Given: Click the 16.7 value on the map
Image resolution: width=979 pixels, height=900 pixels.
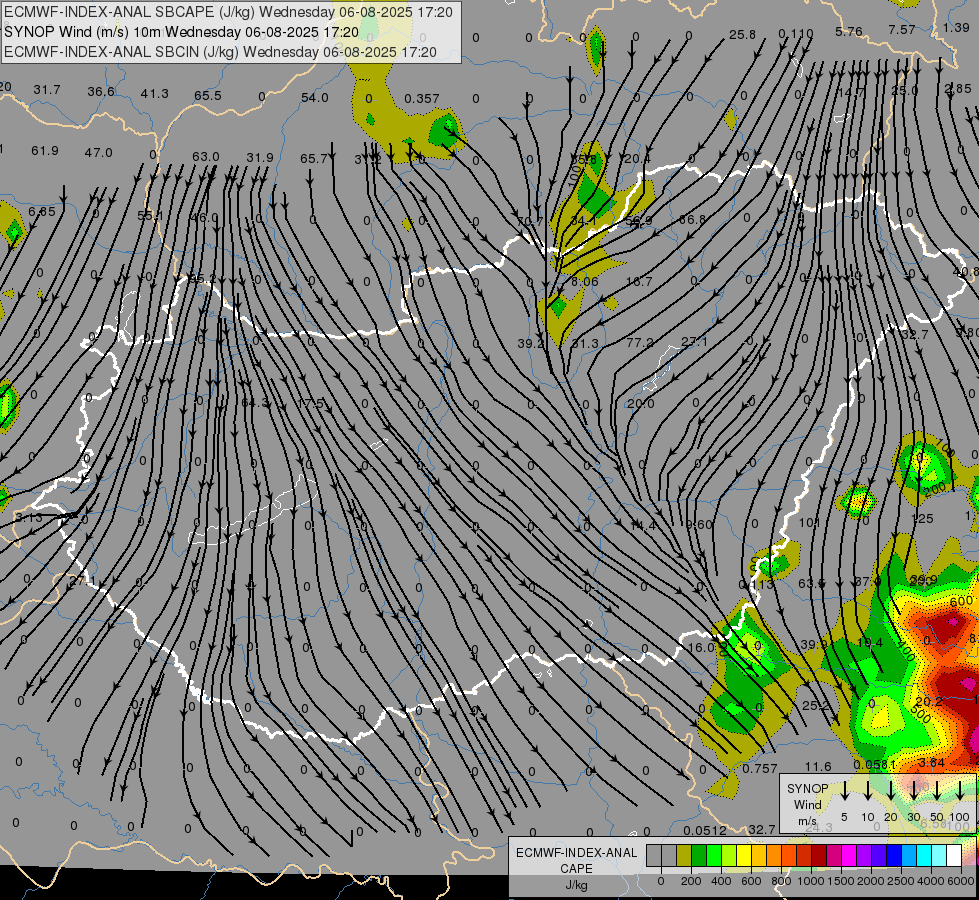Looking at the screenshot, I should click(639, 282).
